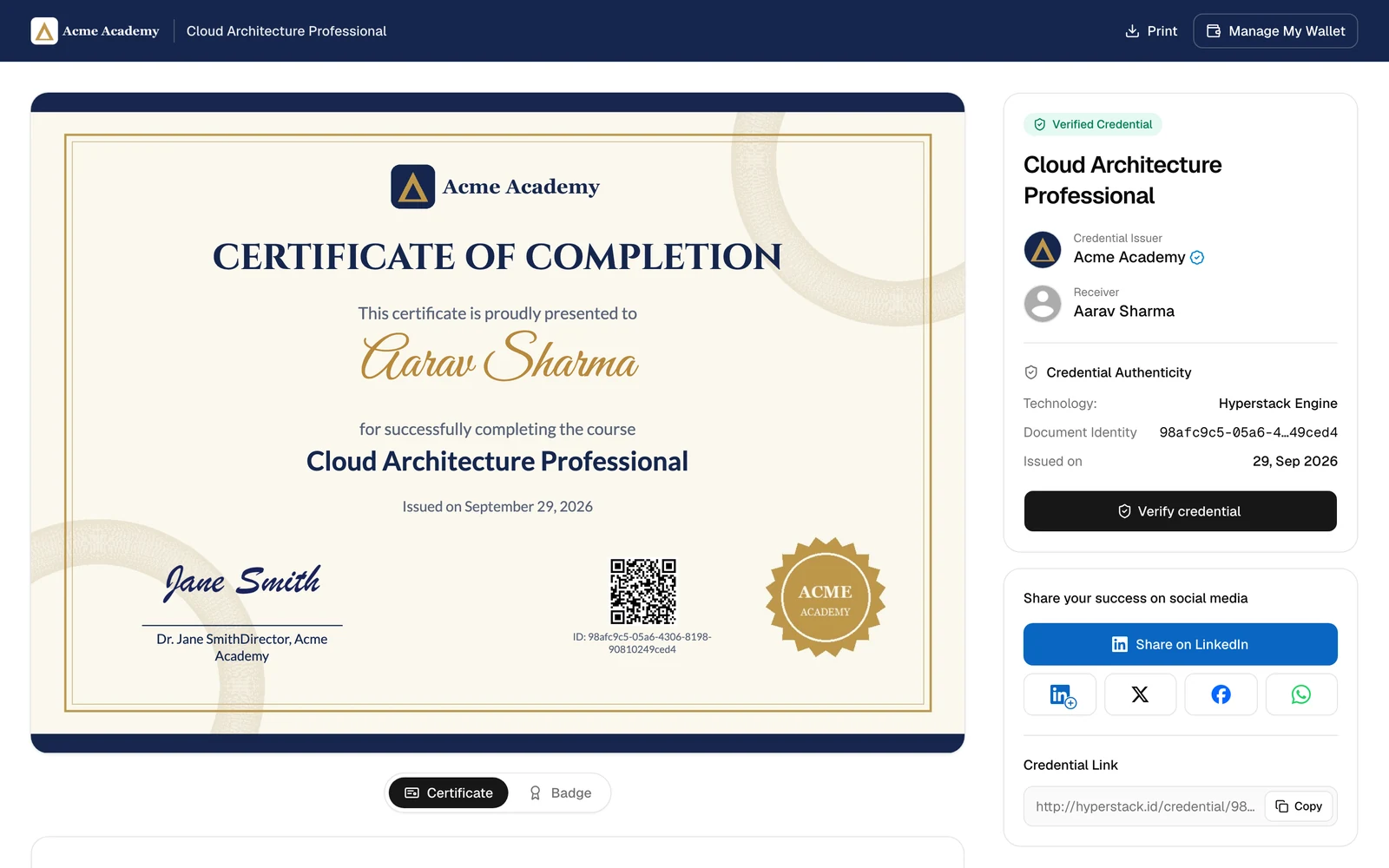This screenshot has width=1389, height=868.
Task: Share the credential on WhatsApp
Action: (x=1301, y=694)
